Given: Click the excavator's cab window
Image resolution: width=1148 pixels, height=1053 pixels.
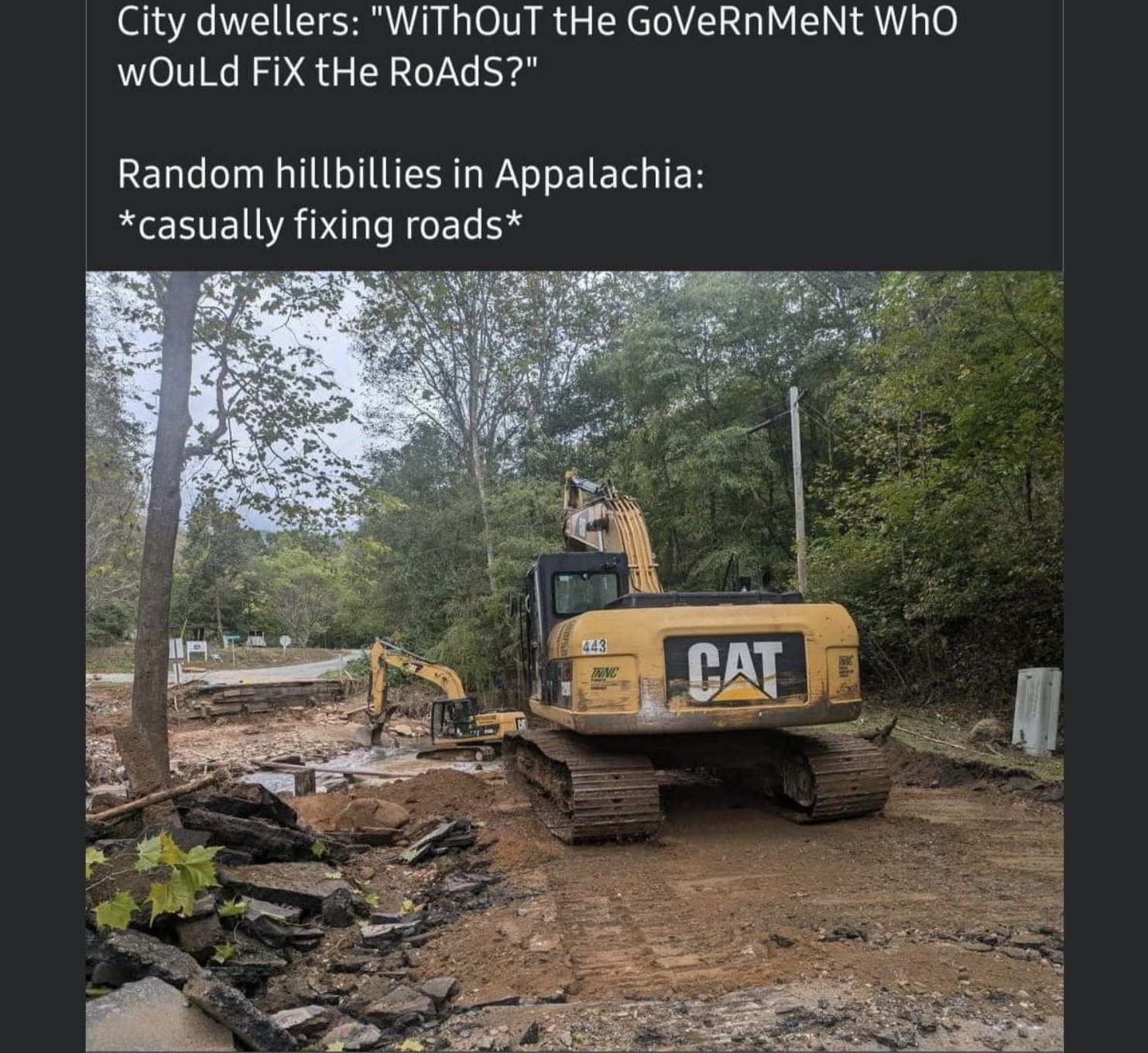Looking at the screenshot, I should coord(584,592).
